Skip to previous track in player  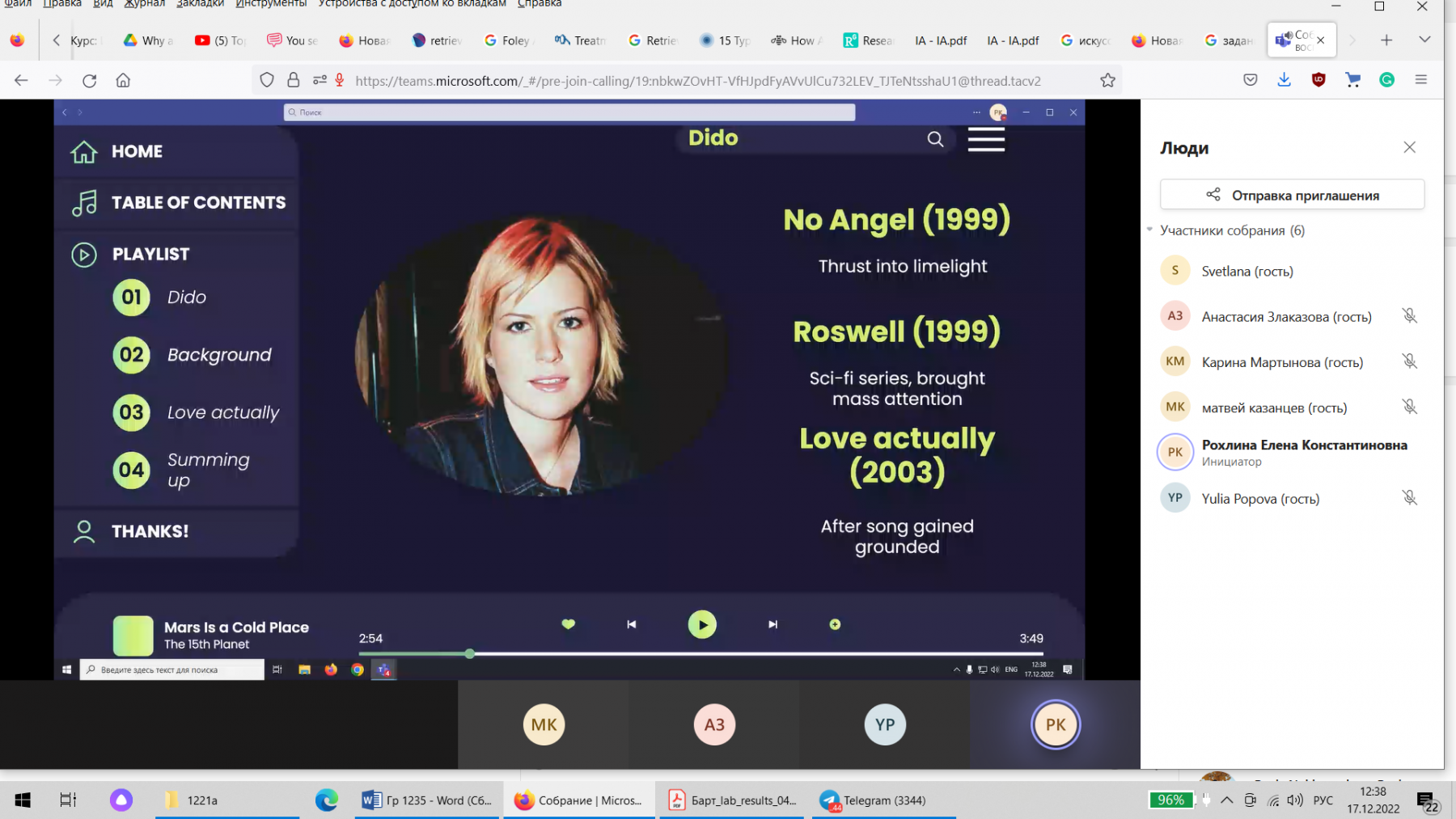[x=632, y=624]
